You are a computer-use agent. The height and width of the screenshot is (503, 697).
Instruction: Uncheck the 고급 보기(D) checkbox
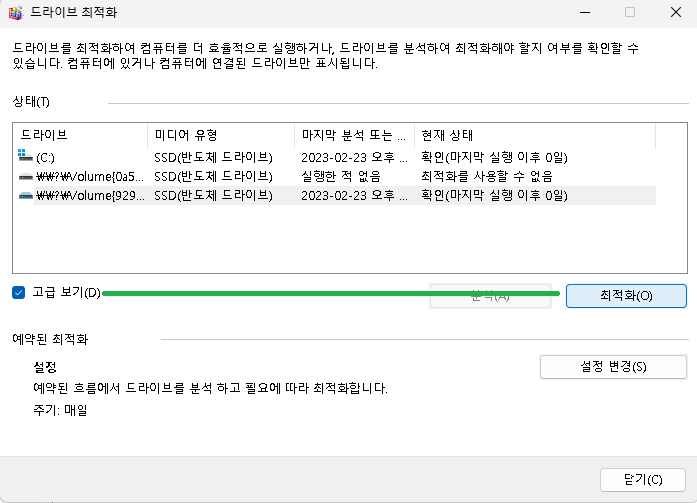coord(19,292)
